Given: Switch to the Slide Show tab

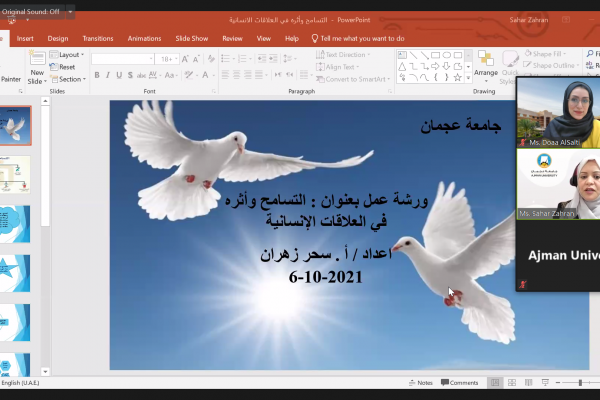Looking at the screenshot, I should [192, 38].
